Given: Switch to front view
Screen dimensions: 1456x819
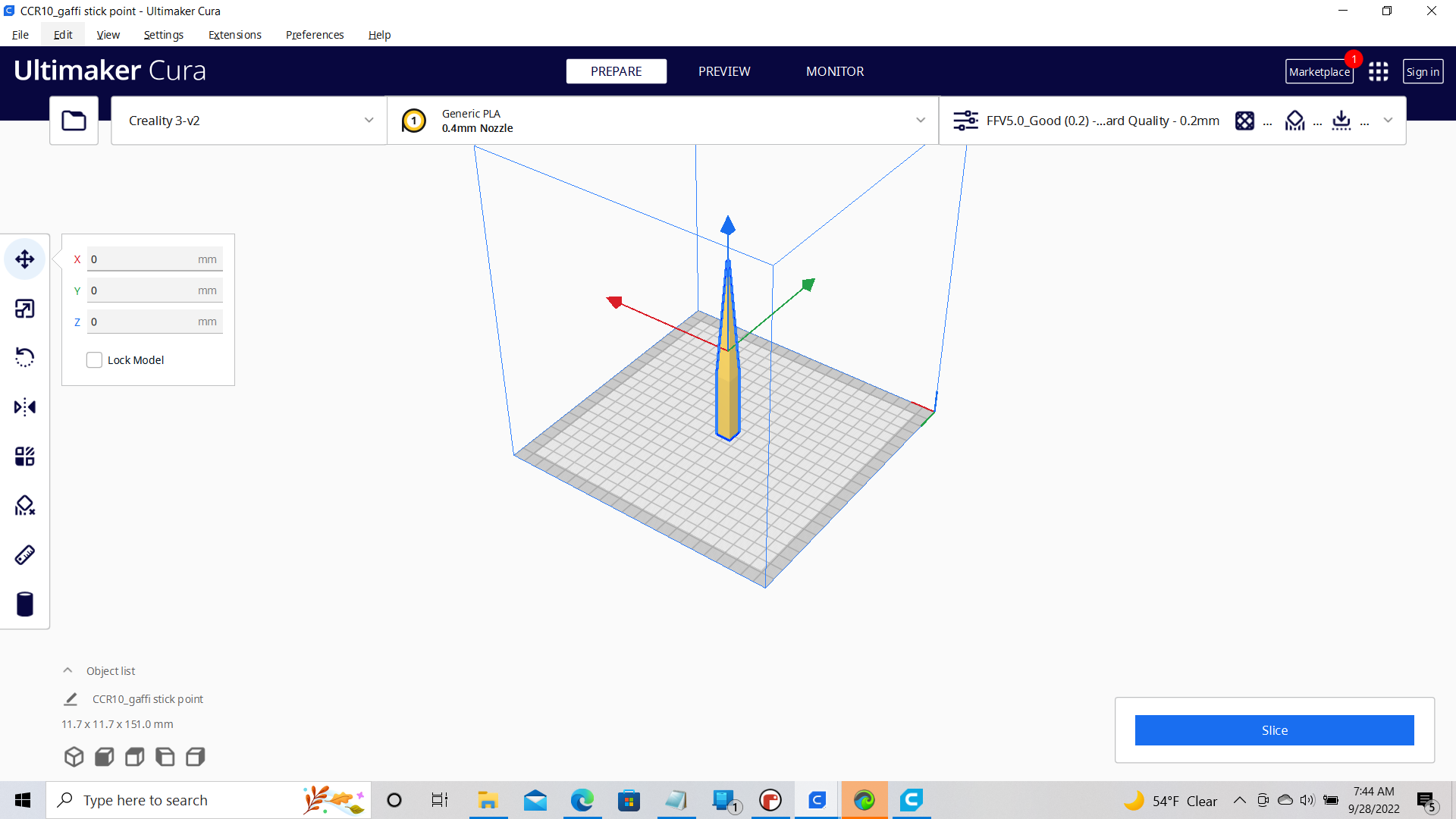Looking at the screenshot, I should [x=105, y=757].
